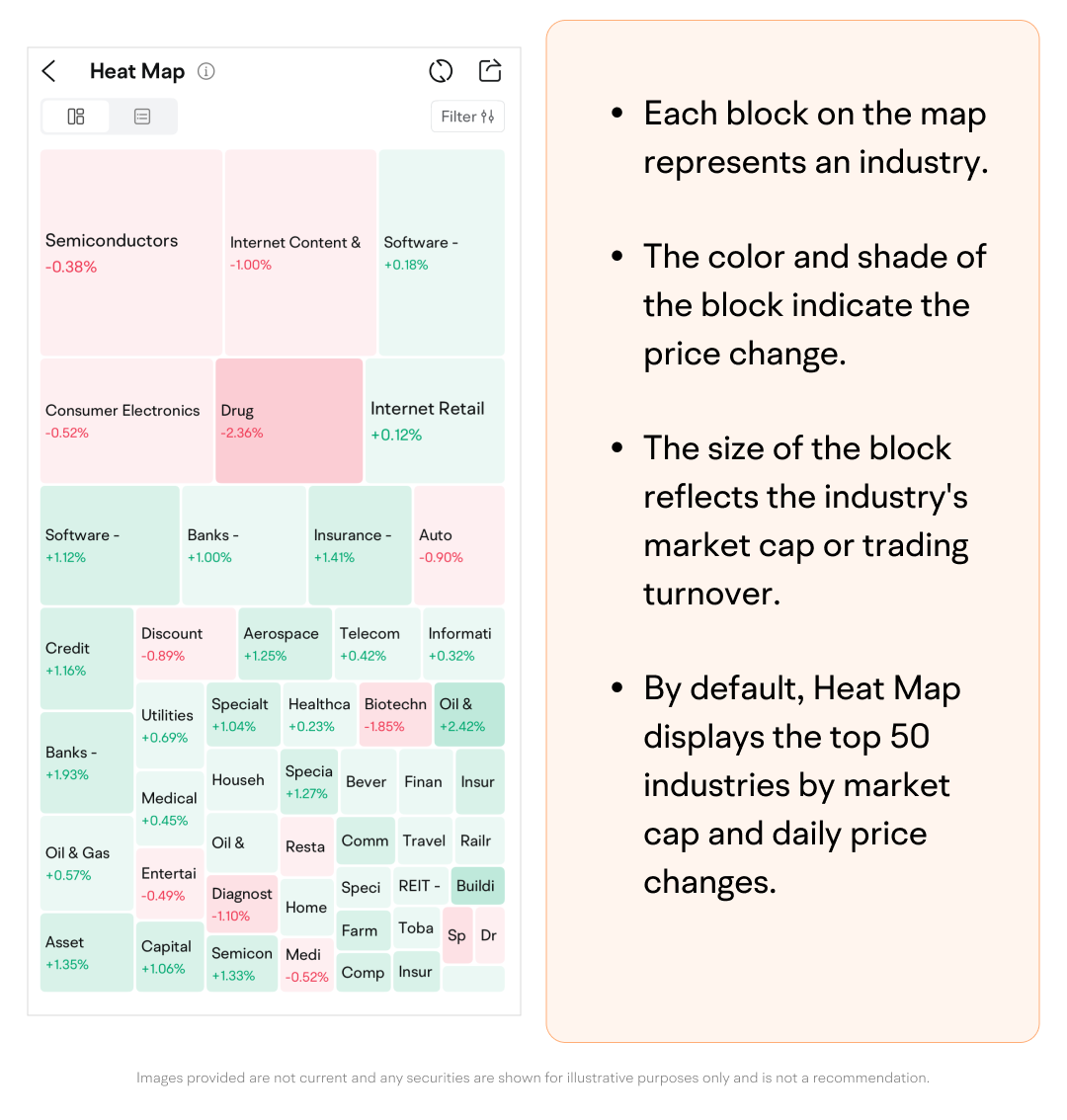Viewport: 1067px width, 1120px height.
Task: Open the Credit +1.16% block
Action: click(x=87, y=658)
